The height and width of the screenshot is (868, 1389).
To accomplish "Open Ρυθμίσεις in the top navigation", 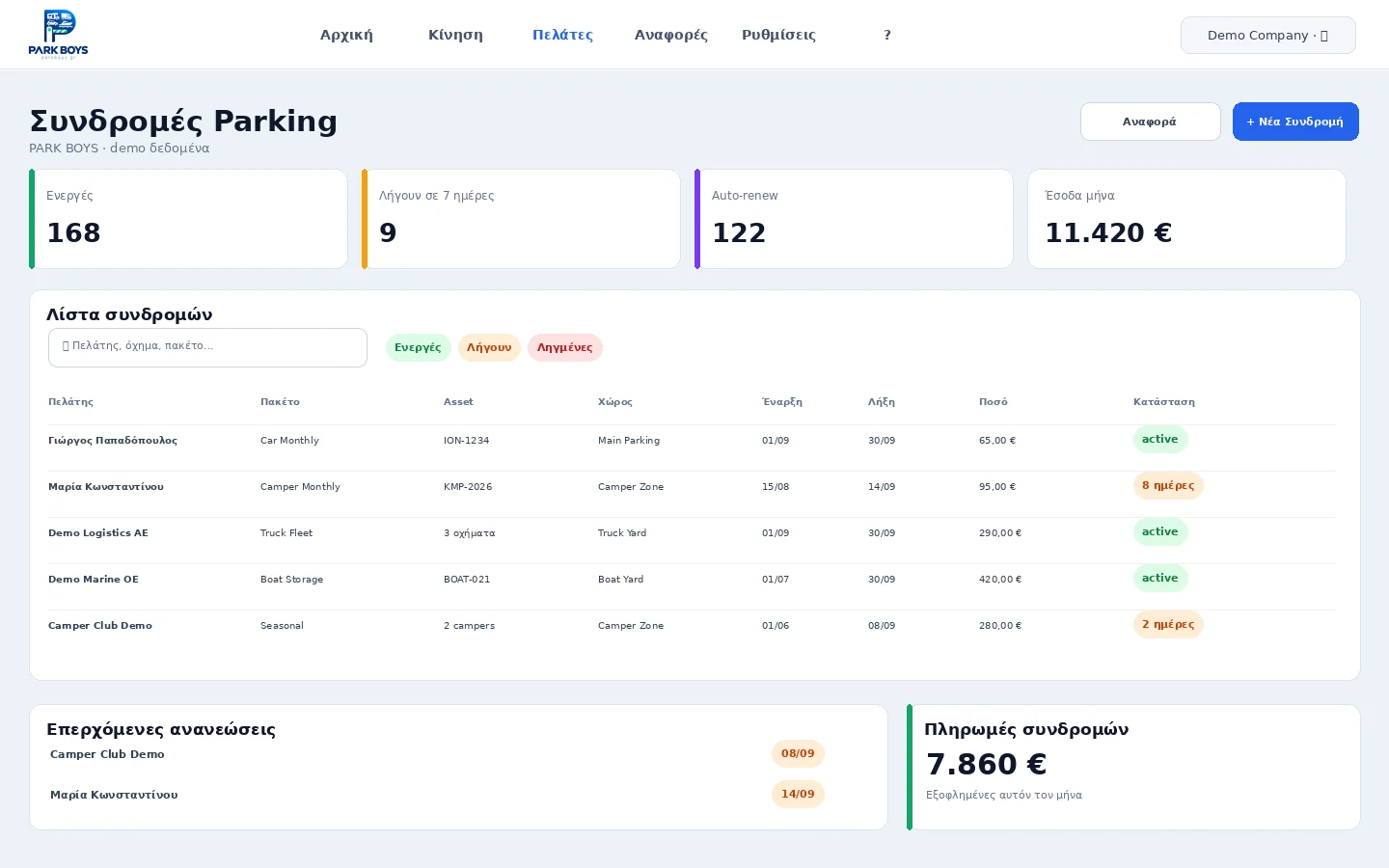I will (x=778, y=35).
